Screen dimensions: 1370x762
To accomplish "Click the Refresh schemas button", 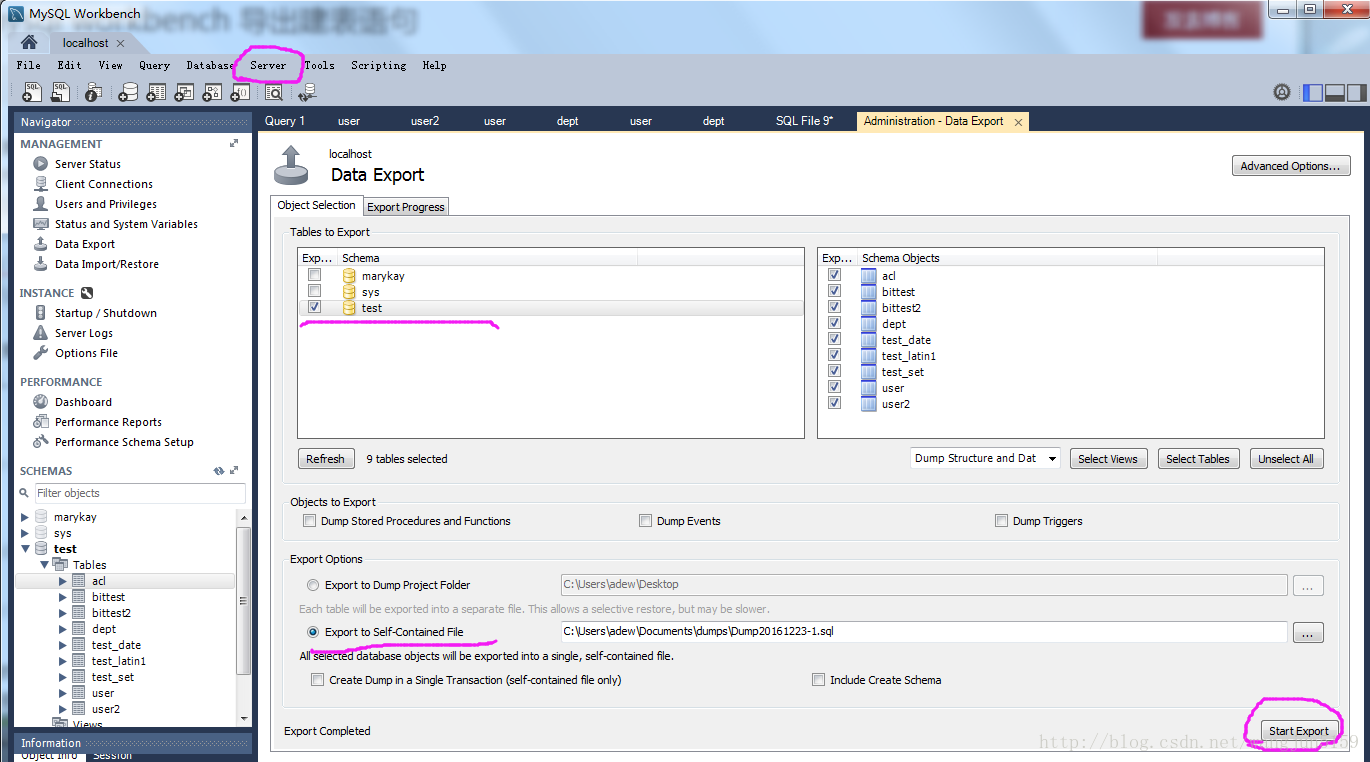I will click(x=325, y=459).
